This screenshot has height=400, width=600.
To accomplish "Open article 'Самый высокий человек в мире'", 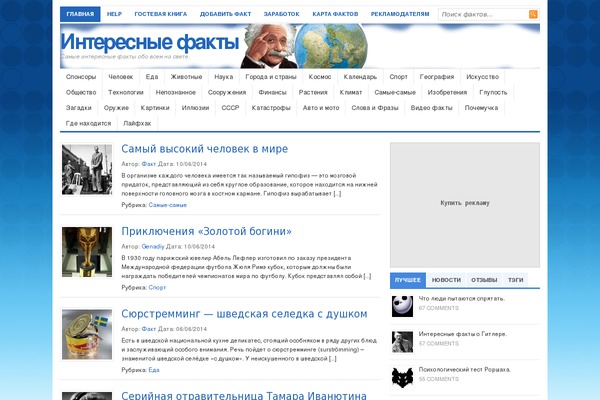I will point(205,149).
